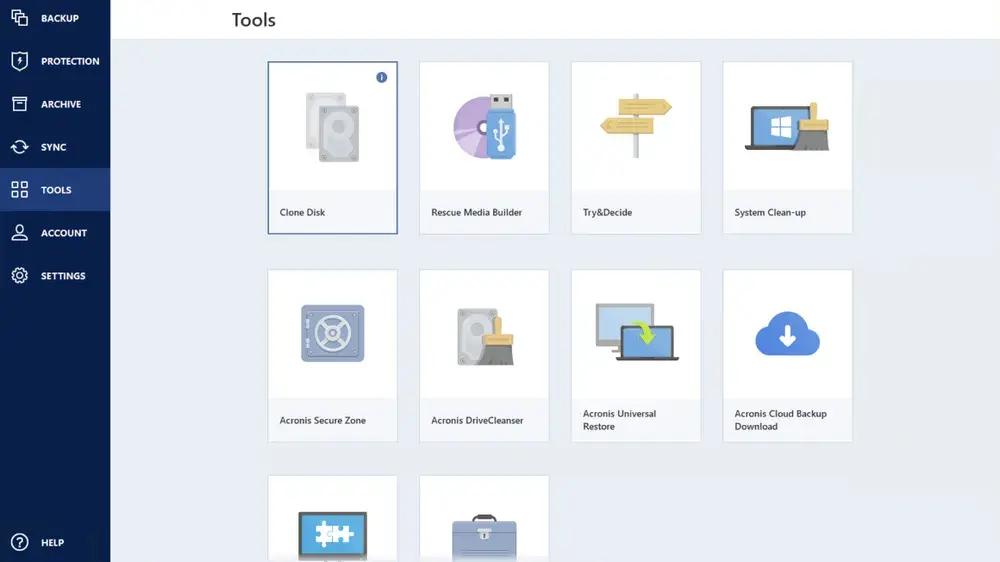
Task: Click the Protection shield icon
Action: [x=20, y=61]
